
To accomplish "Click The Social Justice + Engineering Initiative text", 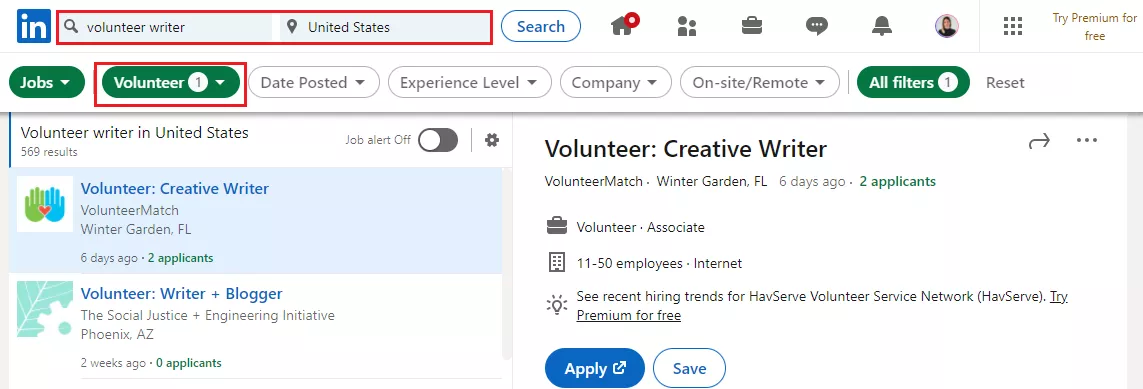I will [x=208, y=315].
